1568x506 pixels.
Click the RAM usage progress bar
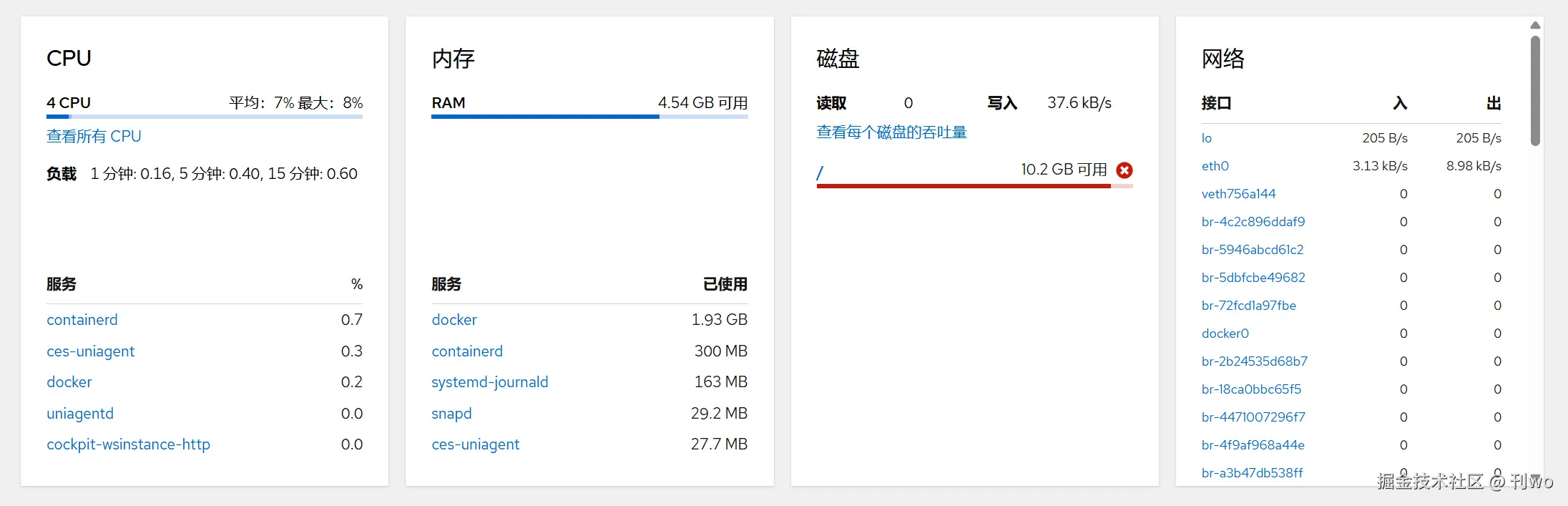[589, 117]
